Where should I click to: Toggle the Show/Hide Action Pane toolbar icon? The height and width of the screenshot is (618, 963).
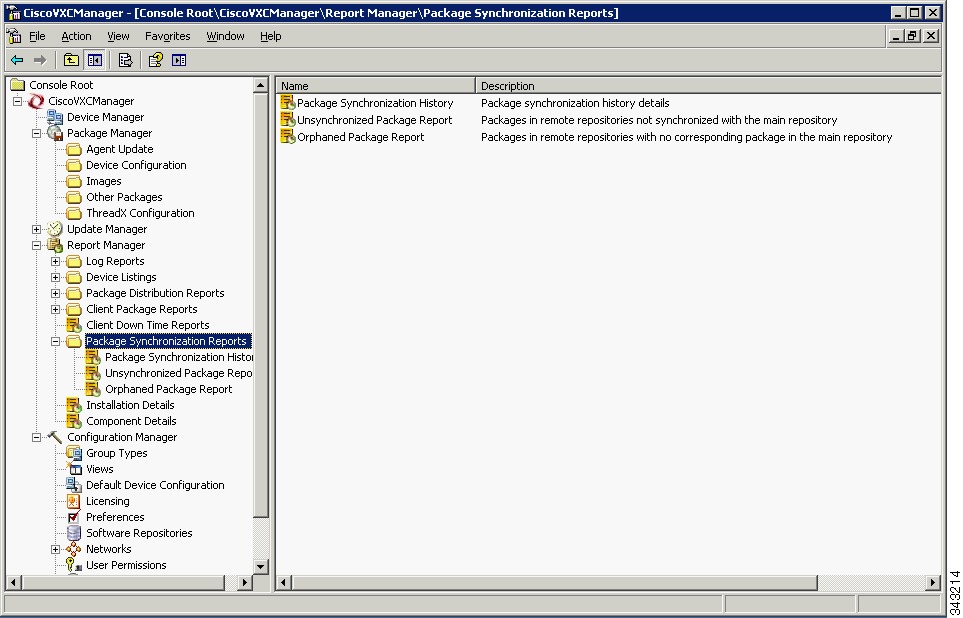179,60
